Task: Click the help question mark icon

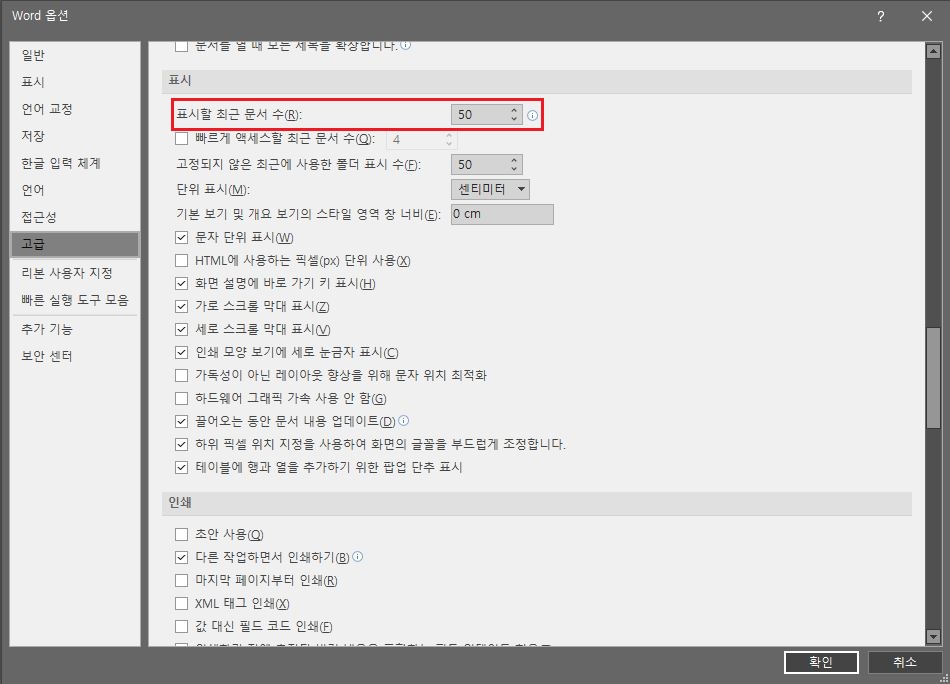Action: click(x=880, y=16)
